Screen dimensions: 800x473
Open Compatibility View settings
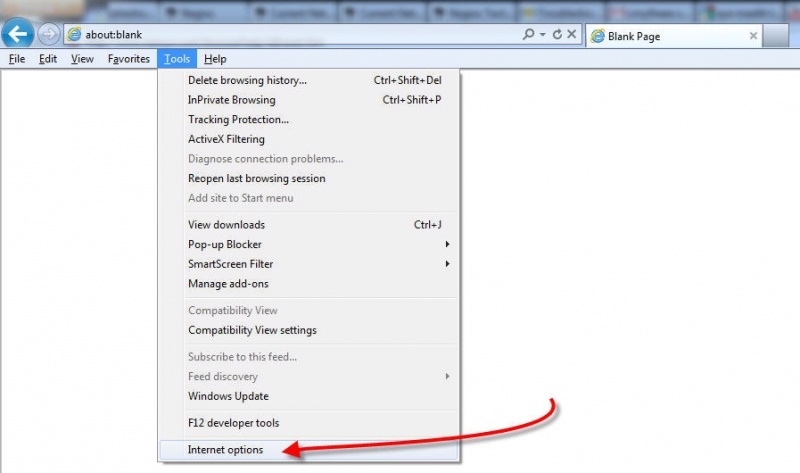pos(308,330)
